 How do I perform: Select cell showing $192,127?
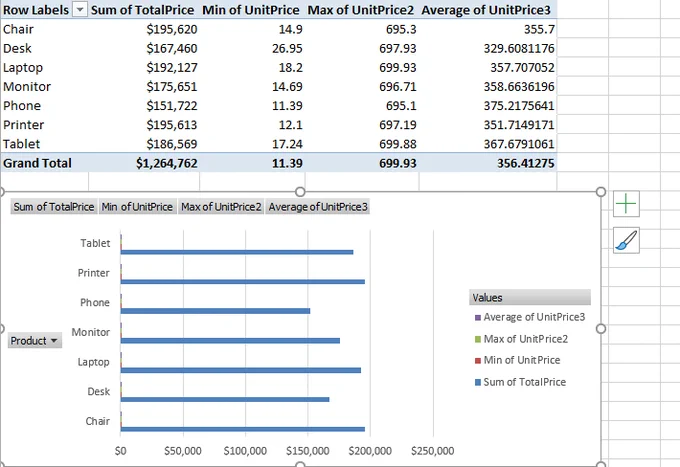(x=144, y=67)
